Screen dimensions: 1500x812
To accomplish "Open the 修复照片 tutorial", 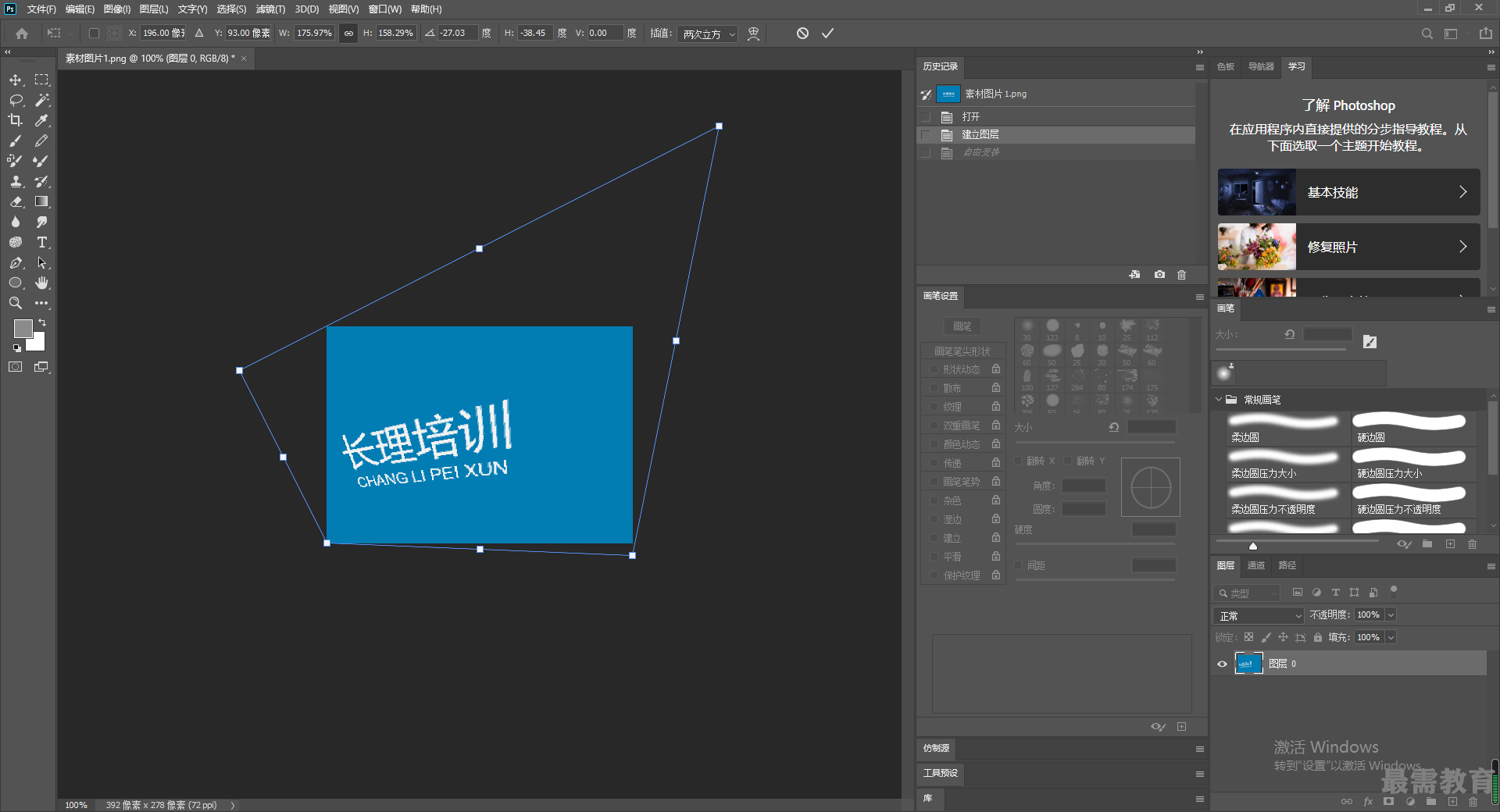I will tap(1348, 247).
